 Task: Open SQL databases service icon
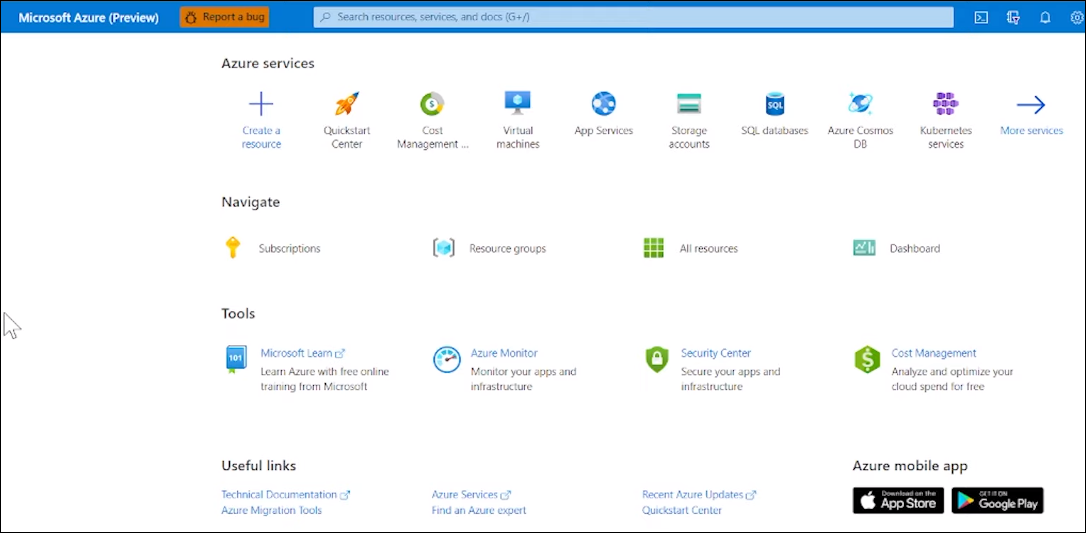point(774,104)
